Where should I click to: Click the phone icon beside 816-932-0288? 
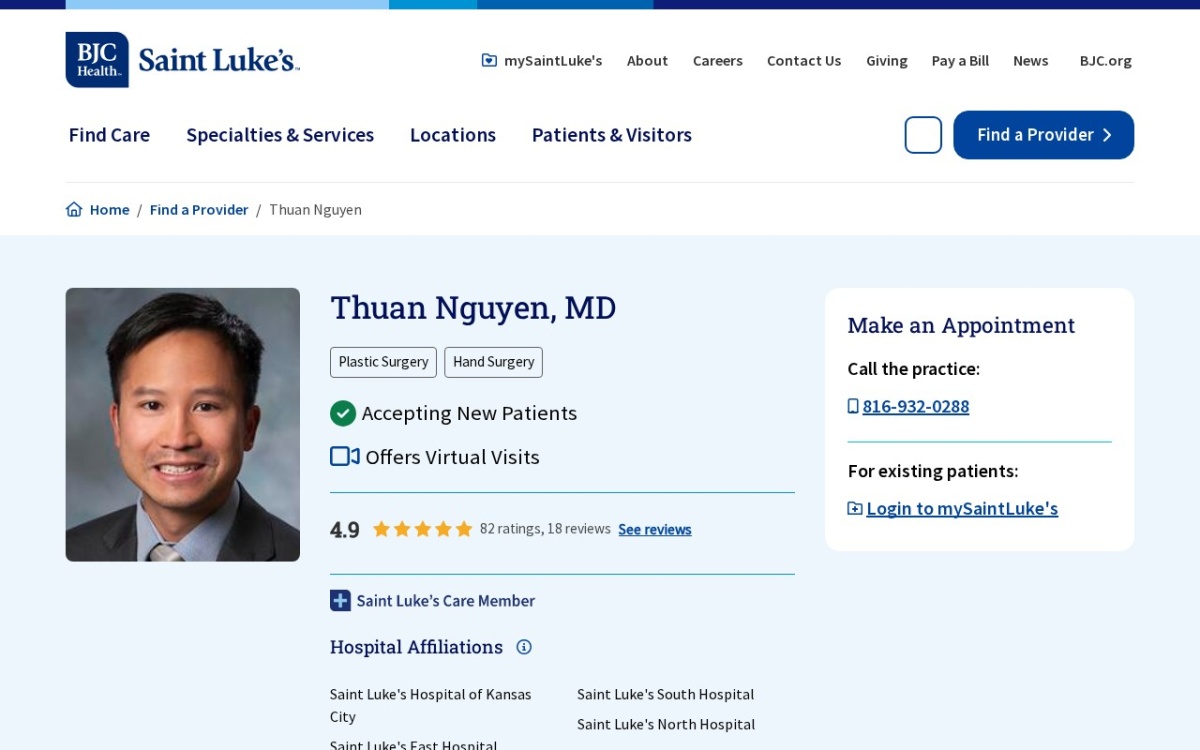[x=853, y=406]
